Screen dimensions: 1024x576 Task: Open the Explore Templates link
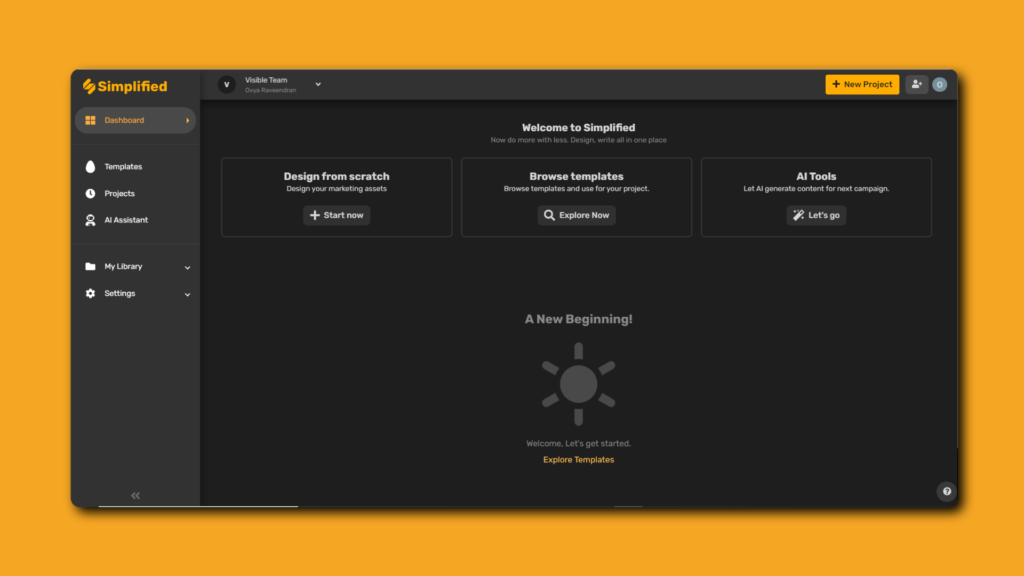(x=579, y=460)
